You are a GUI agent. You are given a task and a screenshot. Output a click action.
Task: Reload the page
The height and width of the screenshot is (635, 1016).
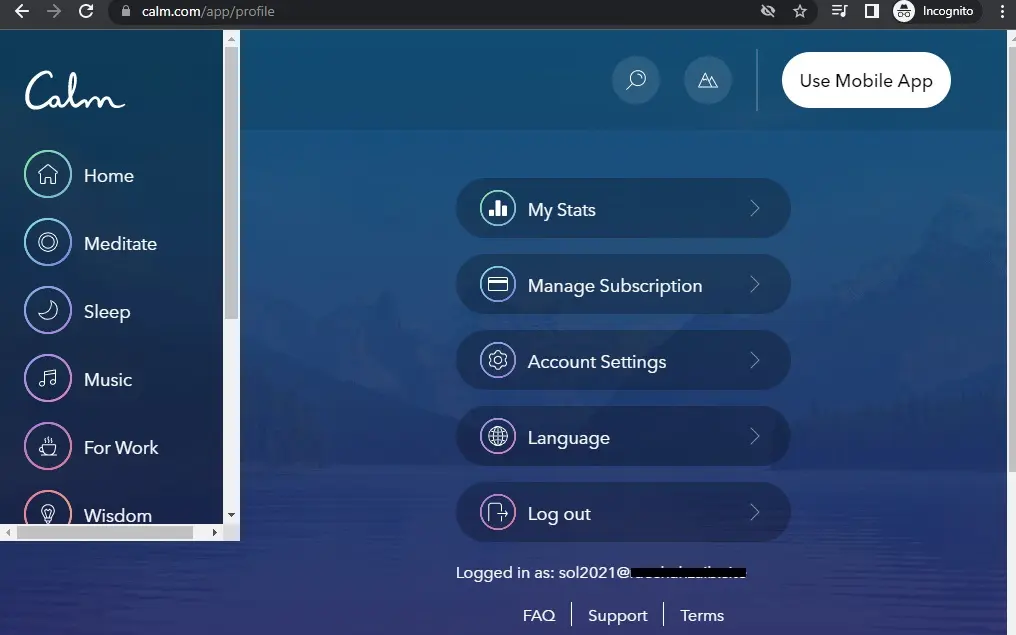[x=86, y=11]
